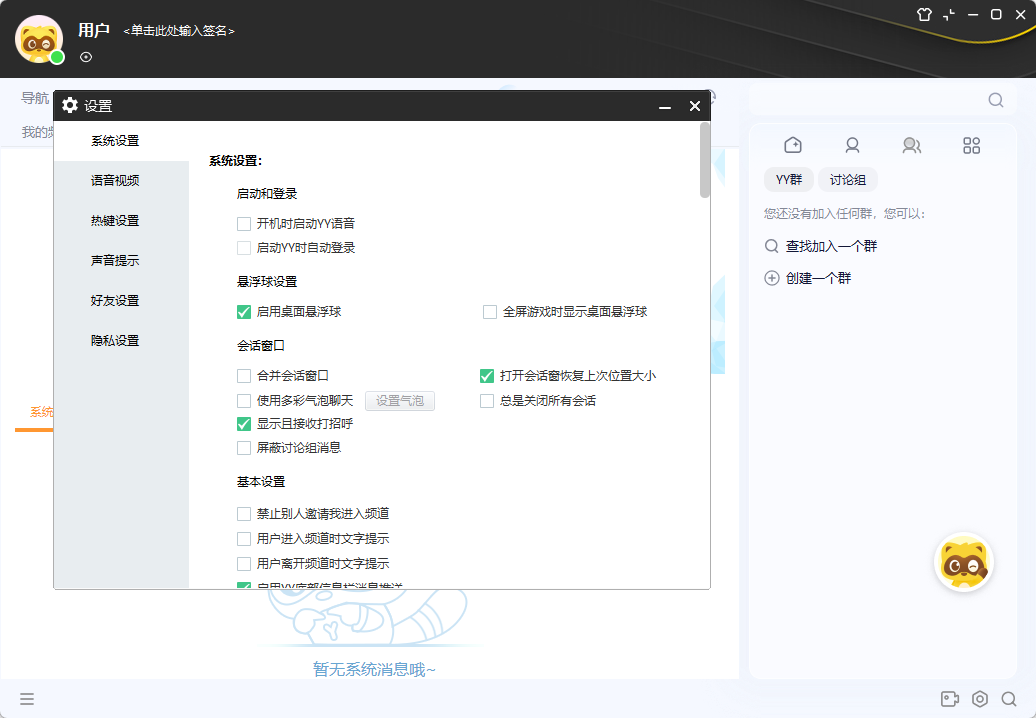Image resolution: width=1036 pixels, height=718 pixels.
Task: Enable 全屏游戏时显示桌面悬浮球
Action: point(490,312)
